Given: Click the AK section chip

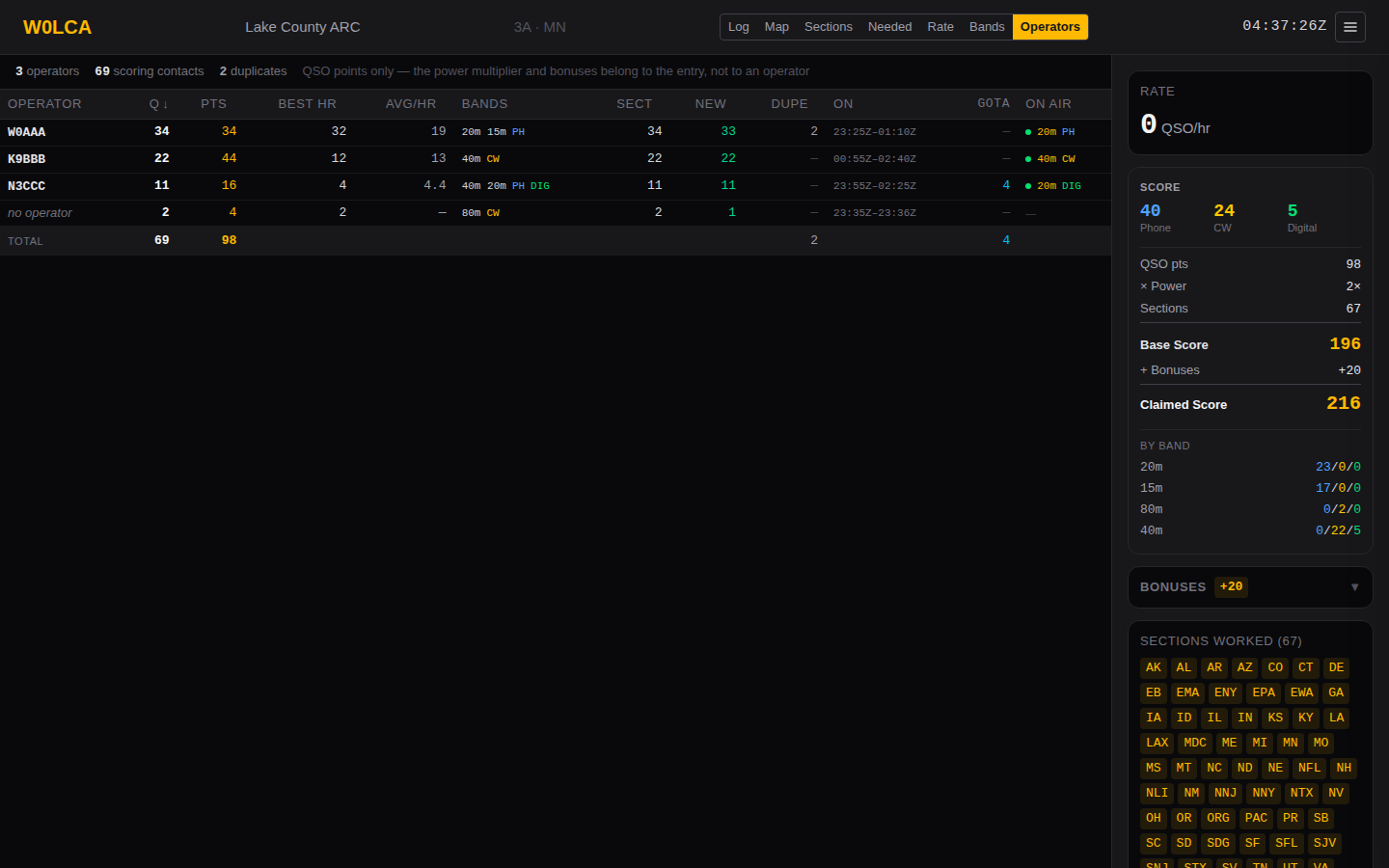Looking at the screenshot, I should coord(1154,667).
